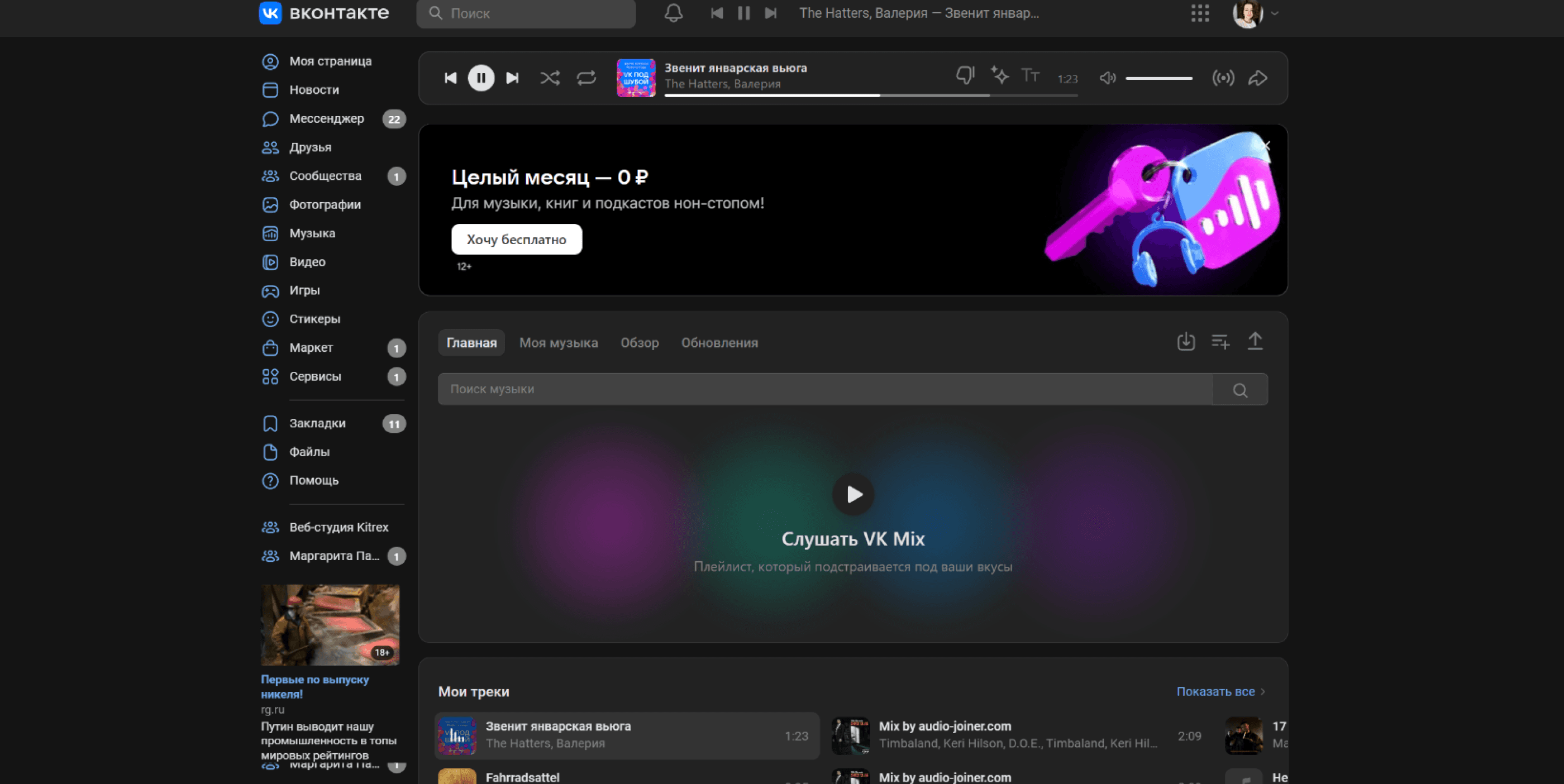Screen dimensions: 1564x784
Task: Pause the track in the main player
Action: (x=481, y=78)
